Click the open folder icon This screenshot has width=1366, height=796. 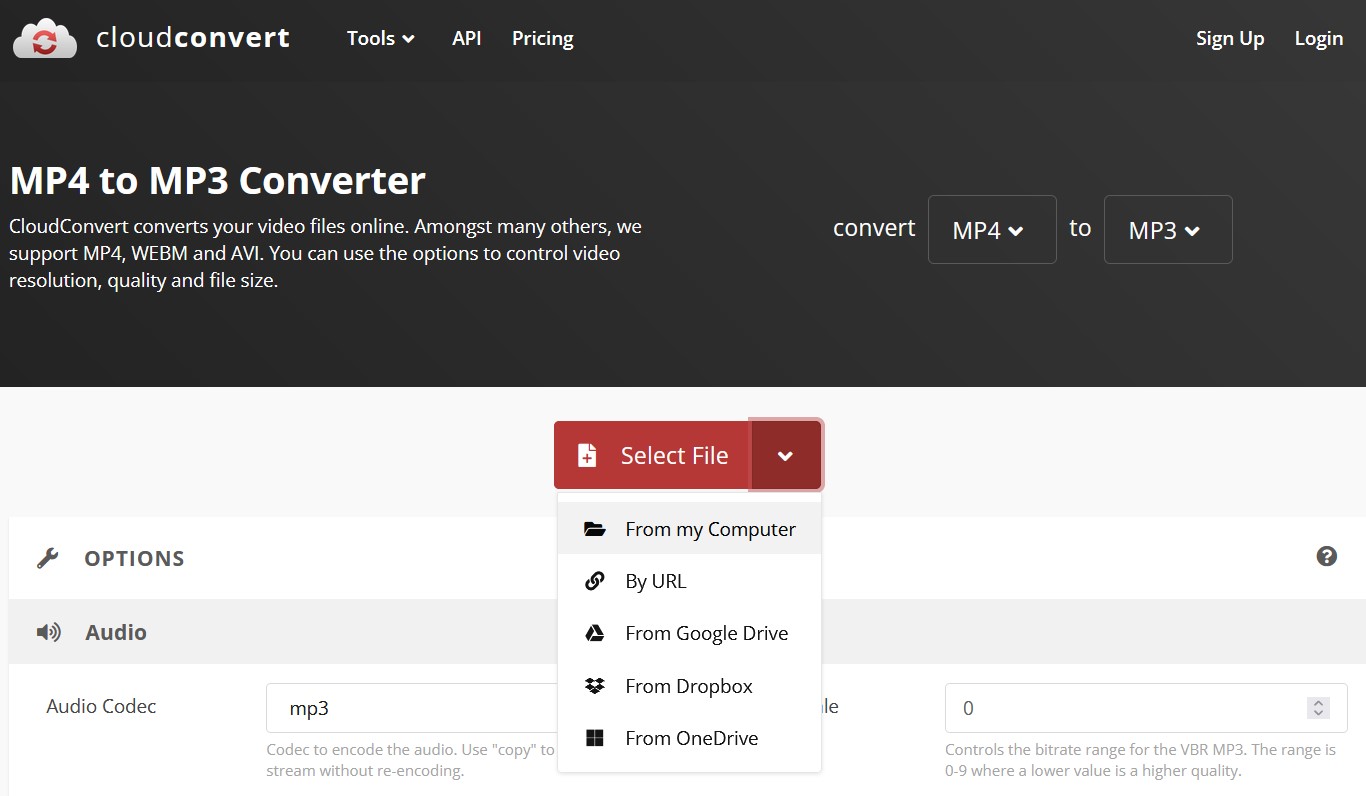pos(595,529)
